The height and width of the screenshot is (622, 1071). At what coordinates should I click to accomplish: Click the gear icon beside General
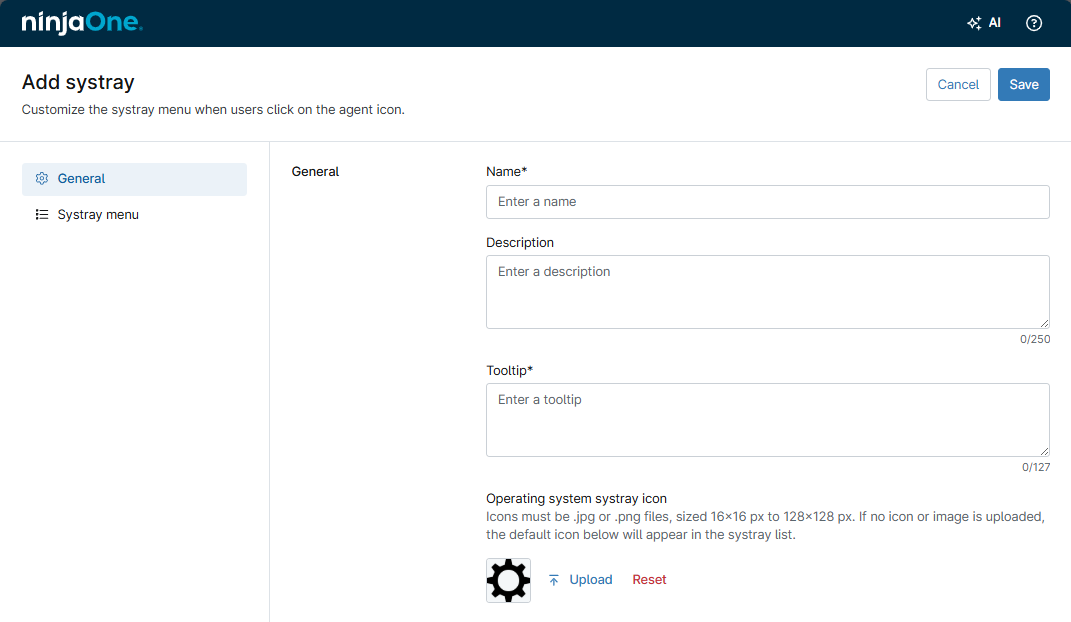pyautogui.click(x=41, y=177)
